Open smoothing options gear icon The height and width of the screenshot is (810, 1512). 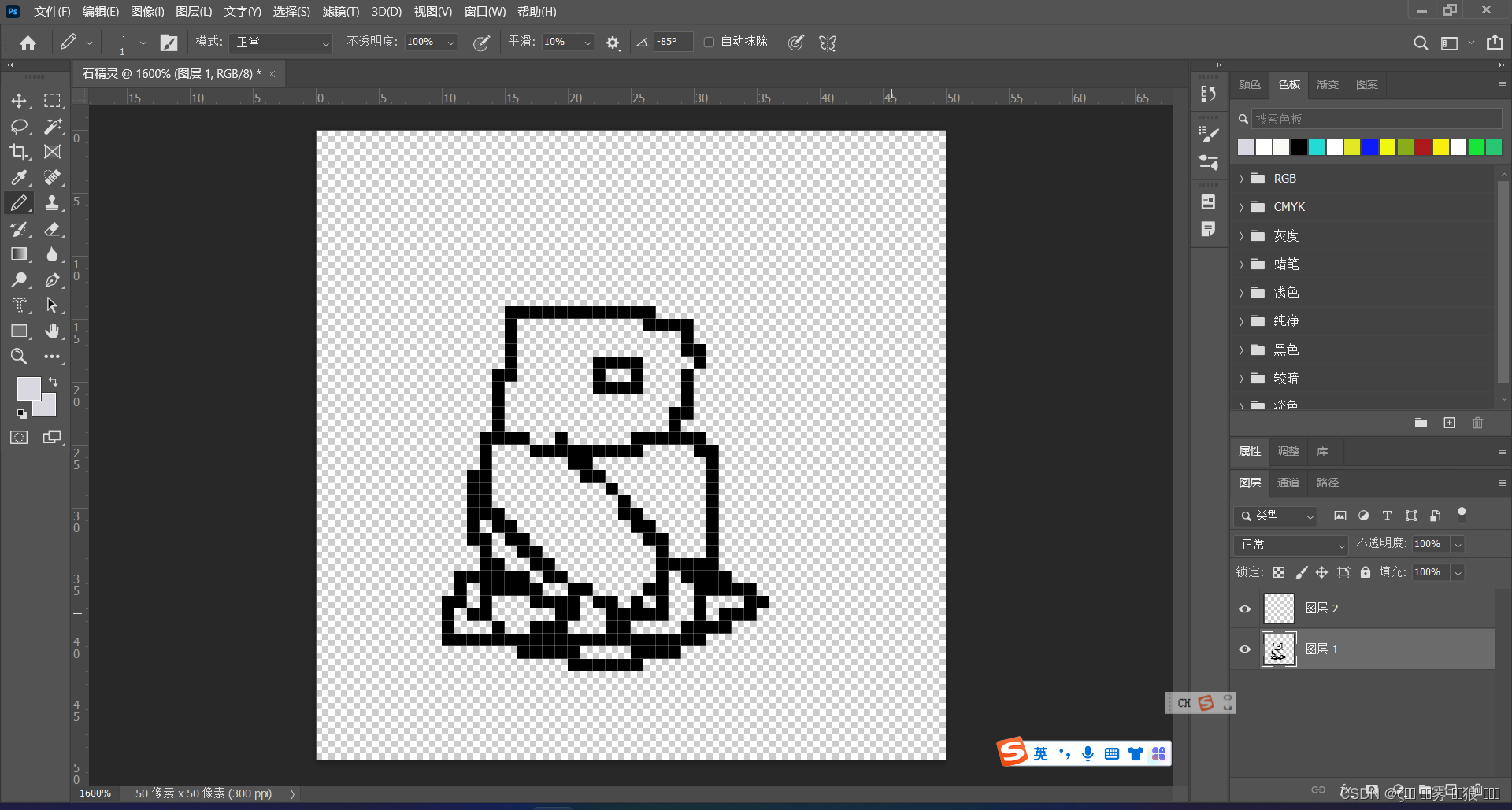pyautogui.click(x=613, y=43)
